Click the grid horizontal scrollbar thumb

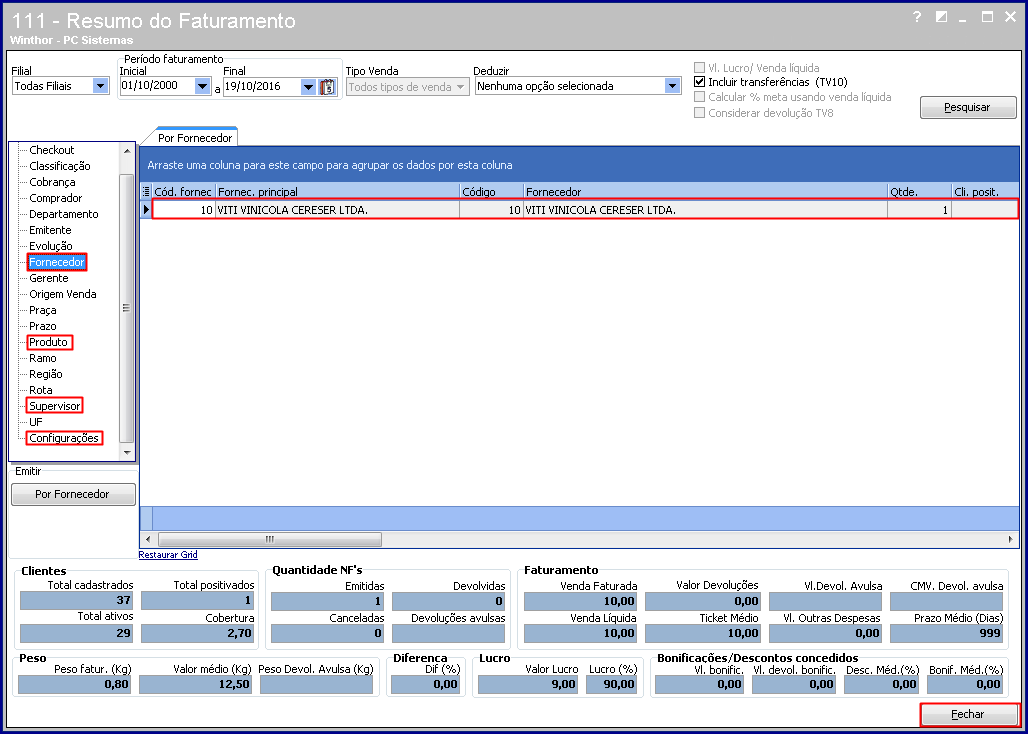point(269,539)
